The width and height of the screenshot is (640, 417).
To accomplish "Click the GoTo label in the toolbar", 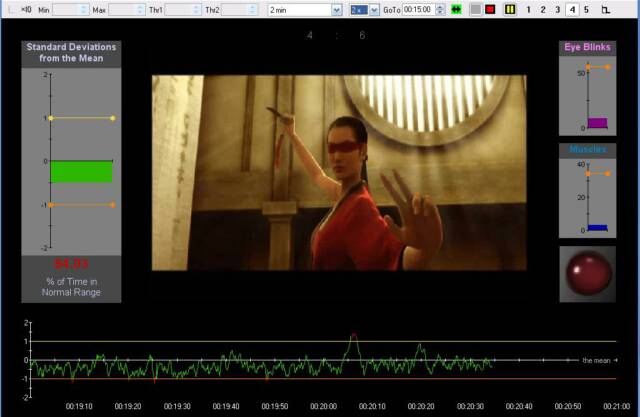I will (391, 10).
